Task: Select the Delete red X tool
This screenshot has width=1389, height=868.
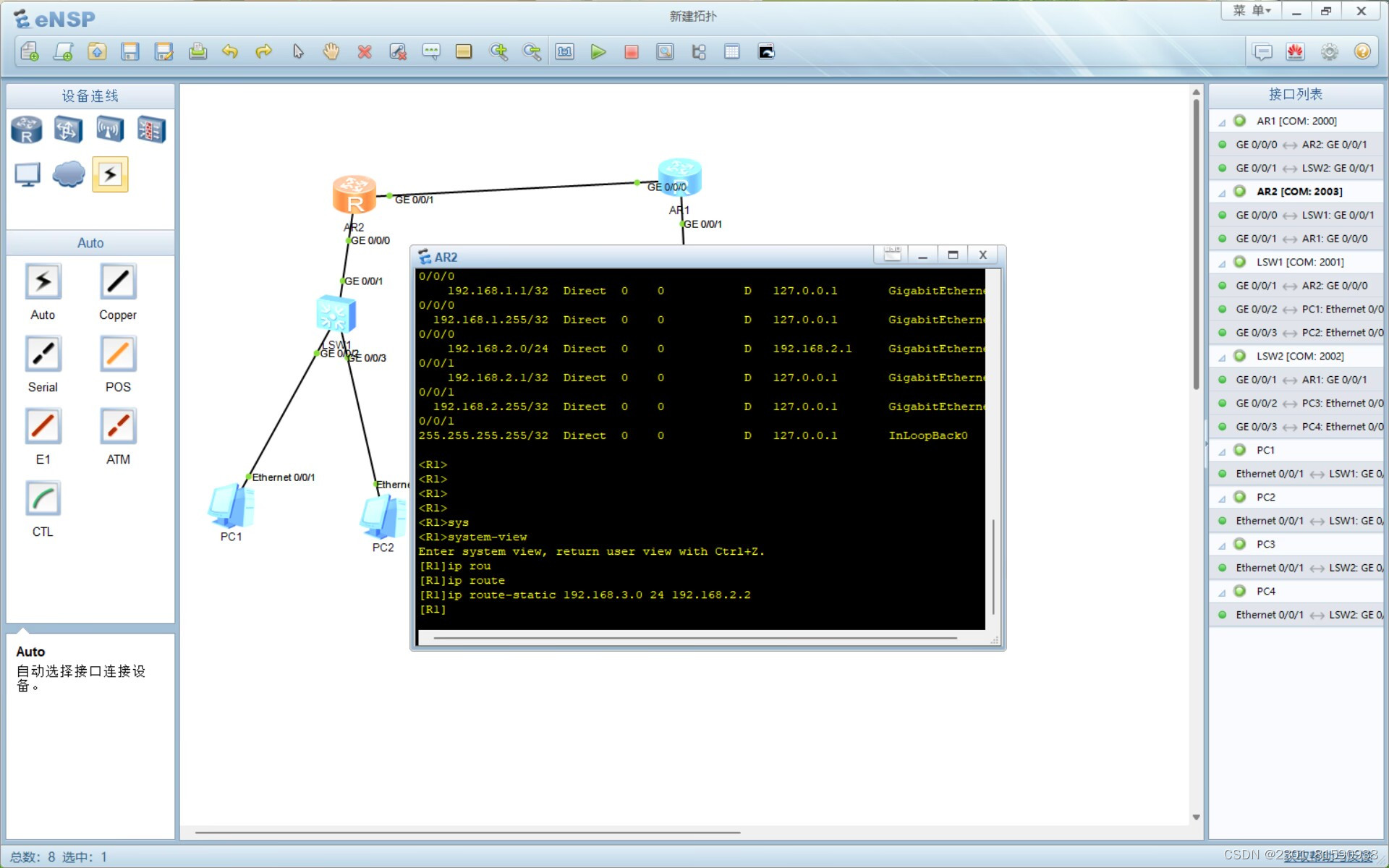Action: [365, 52]
